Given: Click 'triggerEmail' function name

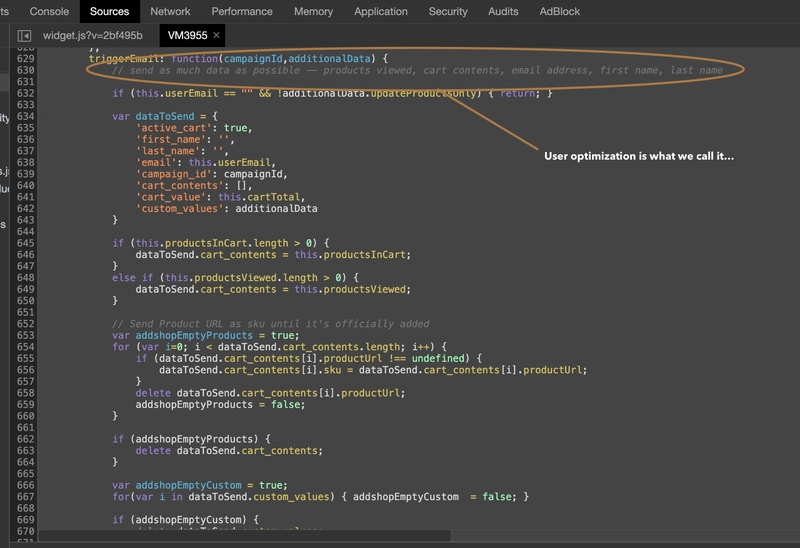Looking at the screenshot, I should (124, 59).
